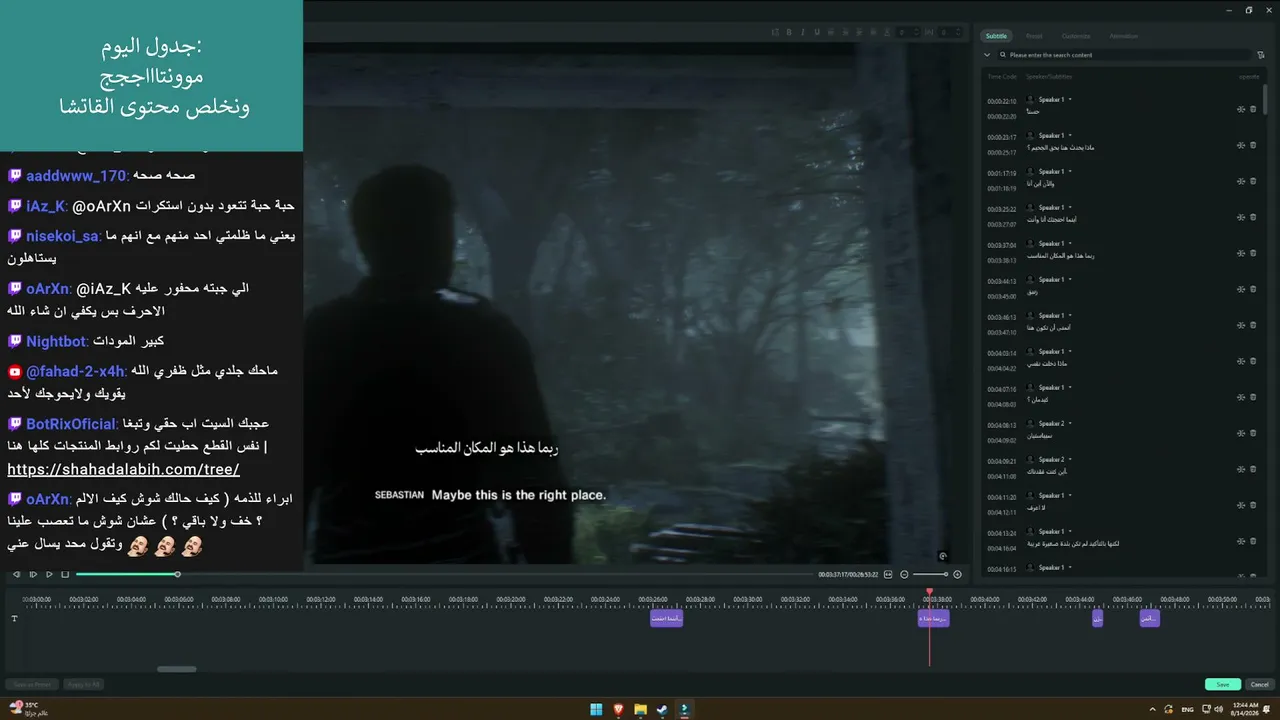Open the Brave browser from the taskbar
This screenshot has width=1280, height=720.
[x=618, y=709]
